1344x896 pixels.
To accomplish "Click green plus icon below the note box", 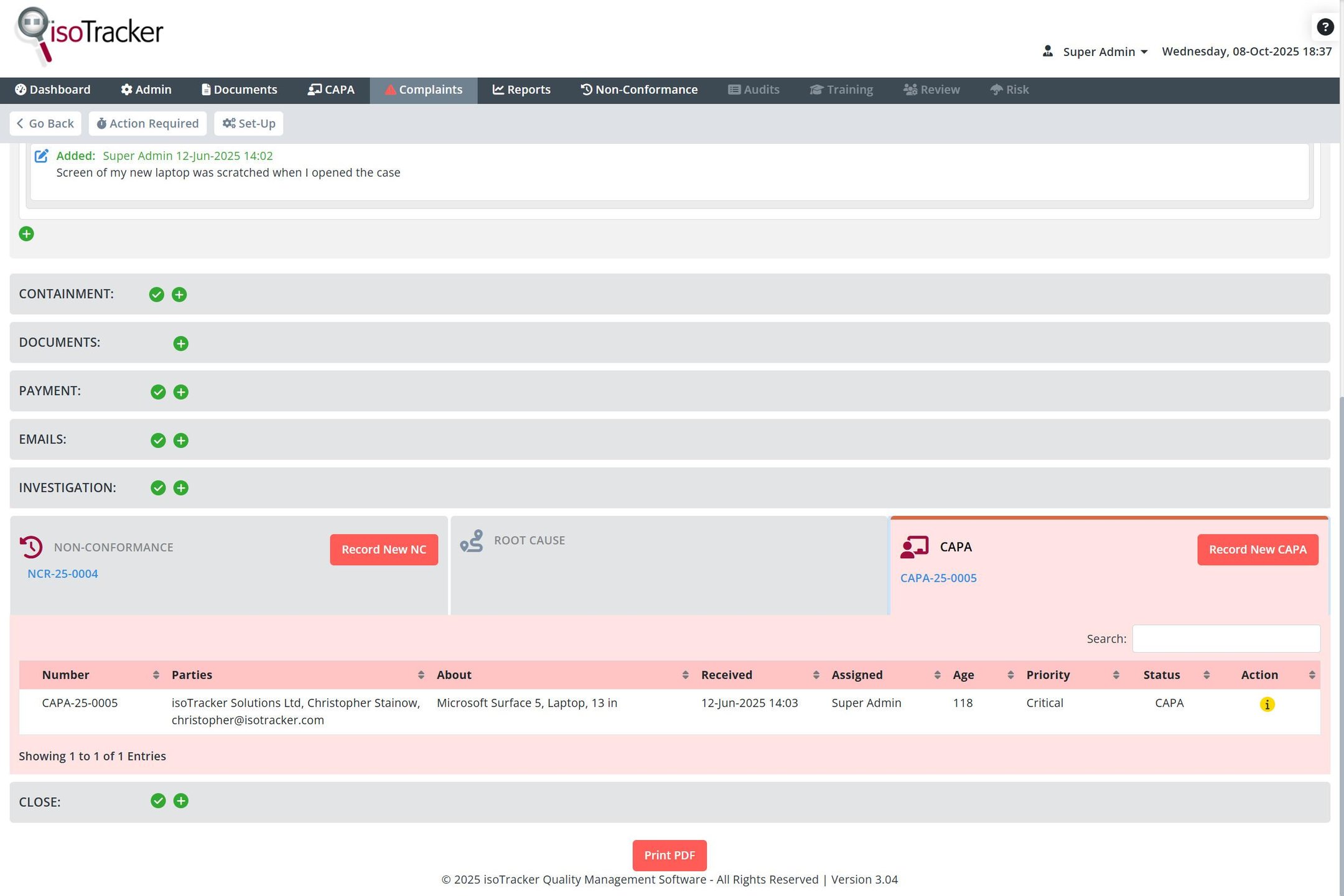I will (26, 234).
